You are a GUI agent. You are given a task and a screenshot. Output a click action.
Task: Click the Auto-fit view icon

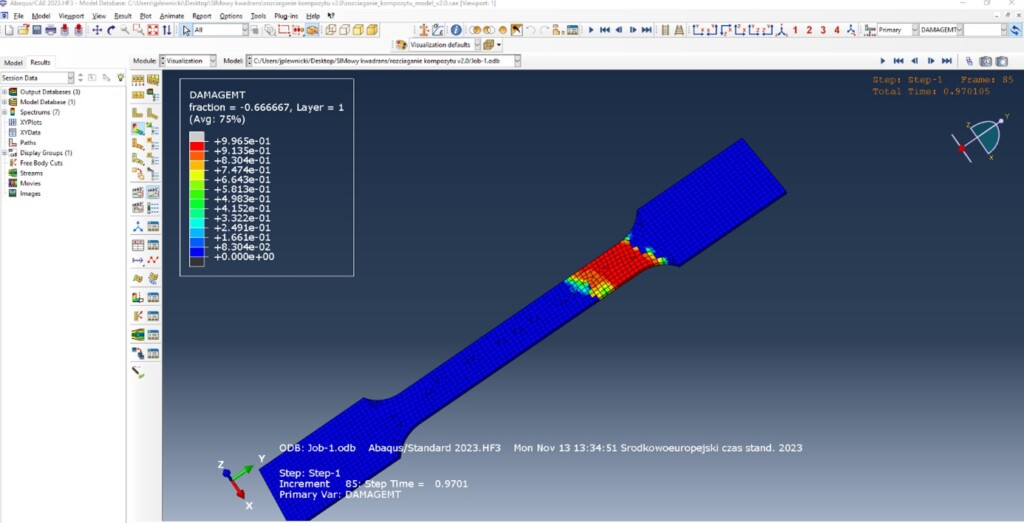(152, 30)
